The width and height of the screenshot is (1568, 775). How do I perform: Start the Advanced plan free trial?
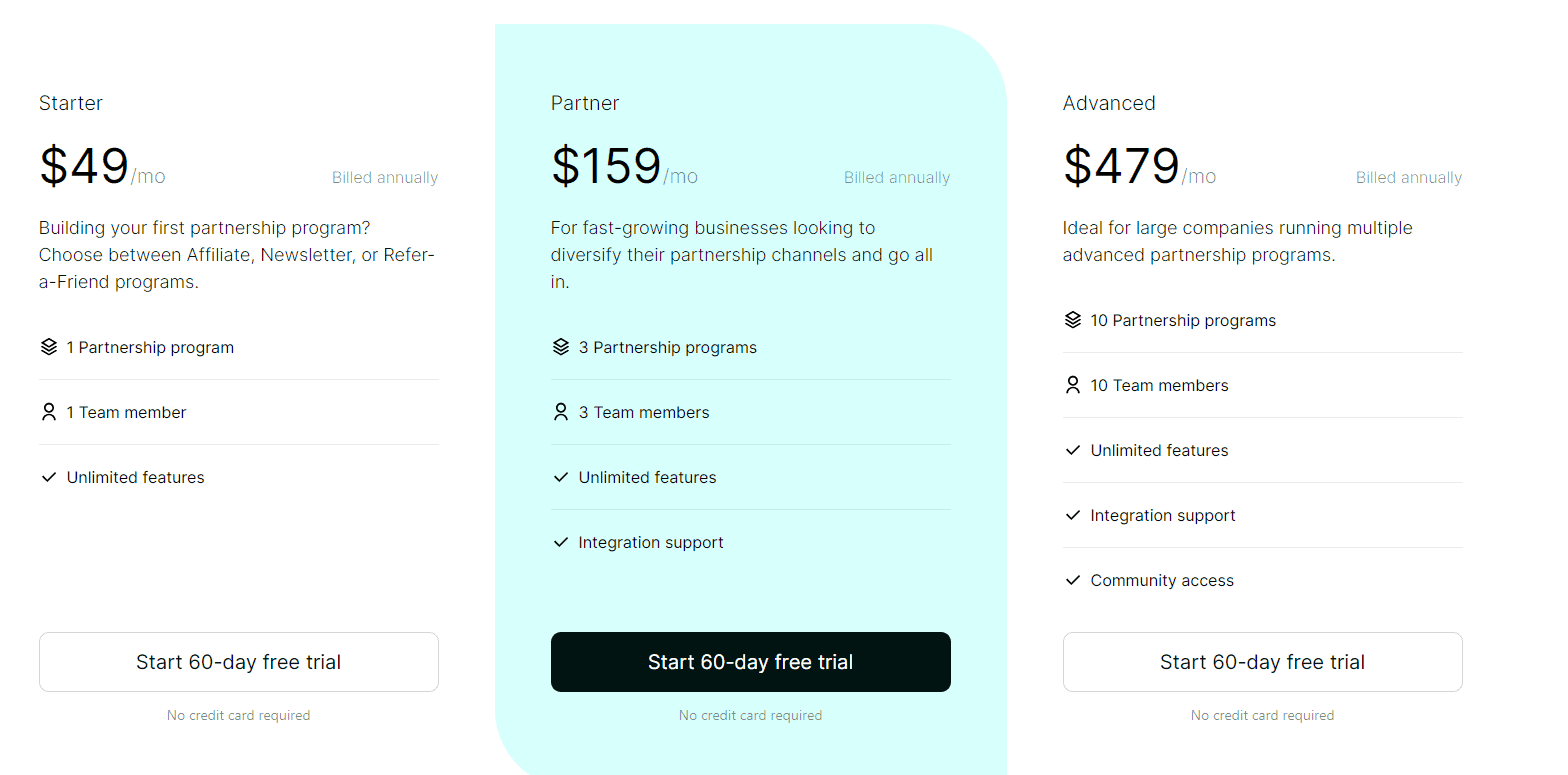[1262, 662]
